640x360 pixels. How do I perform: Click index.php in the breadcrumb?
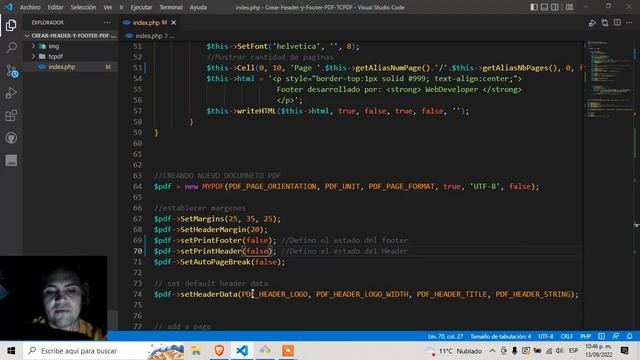[x=149, y=36]
